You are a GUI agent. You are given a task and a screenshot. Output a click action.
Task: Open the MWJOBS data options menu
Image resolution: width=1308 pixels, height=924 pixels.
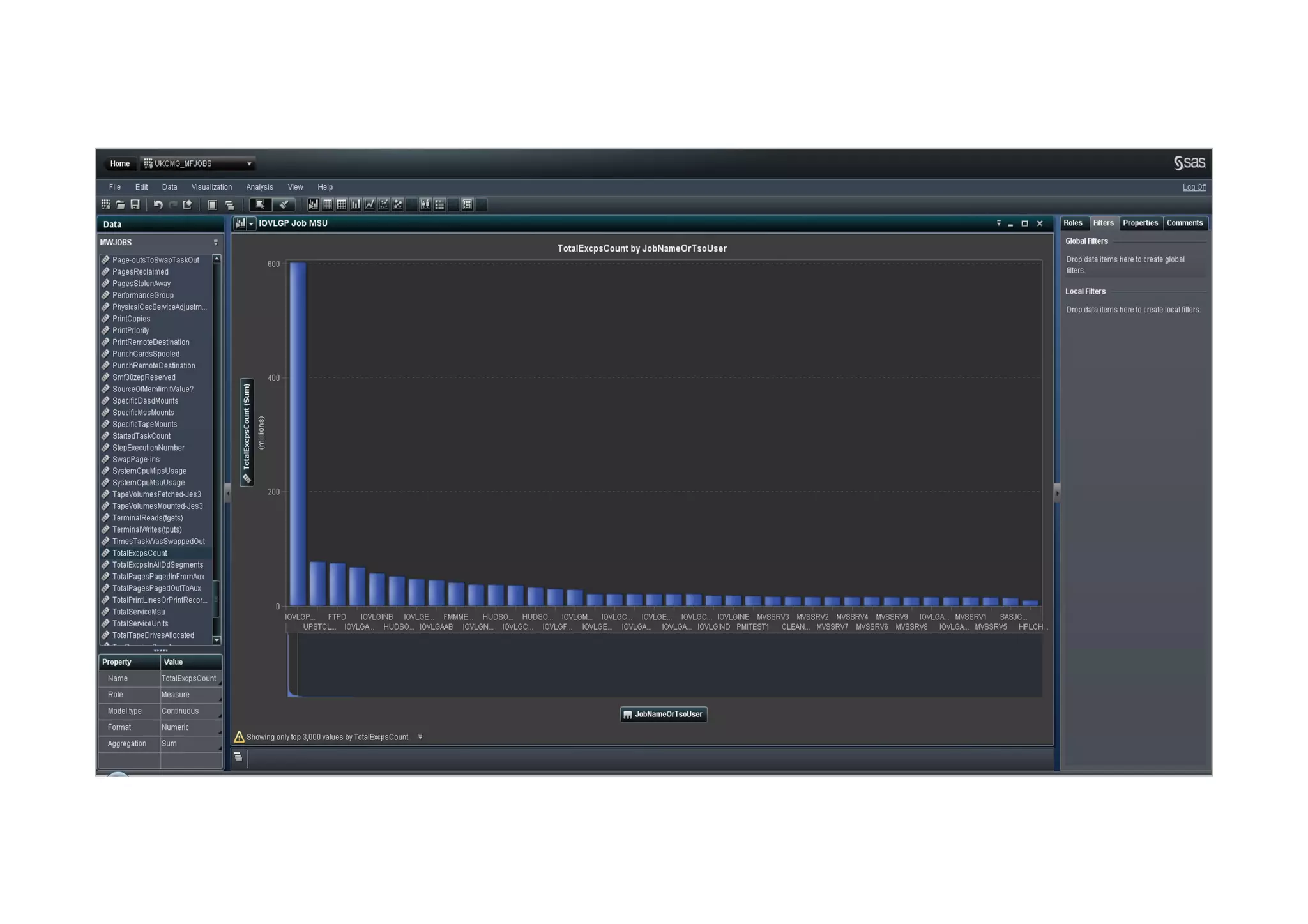coord(215,243)
